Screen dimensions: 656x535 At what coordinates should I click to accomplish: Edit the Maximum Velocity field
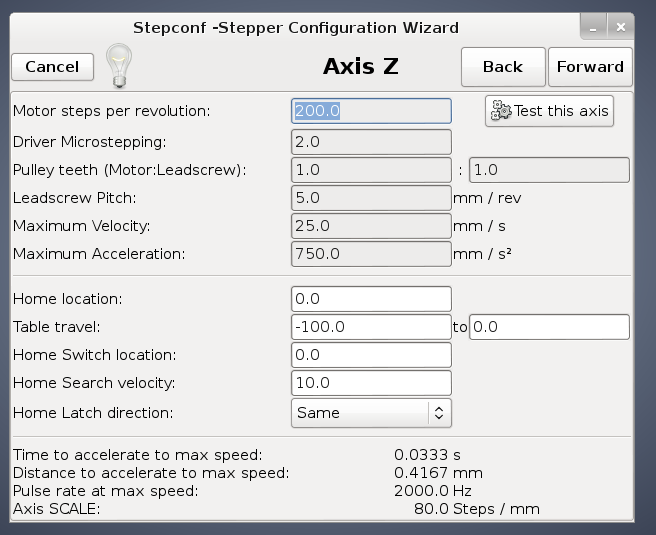(x=371, y=226)
